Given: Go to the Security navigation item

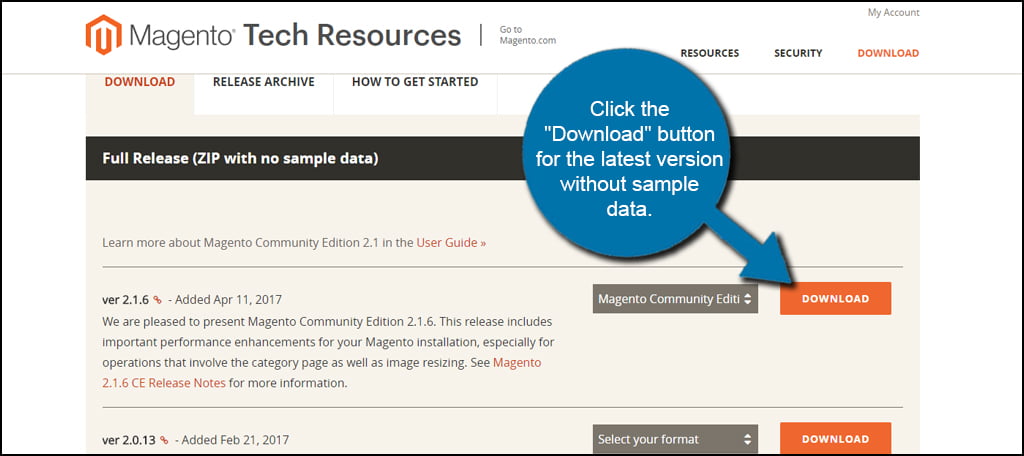Looking at the screenshot, I should coord(798,53).
